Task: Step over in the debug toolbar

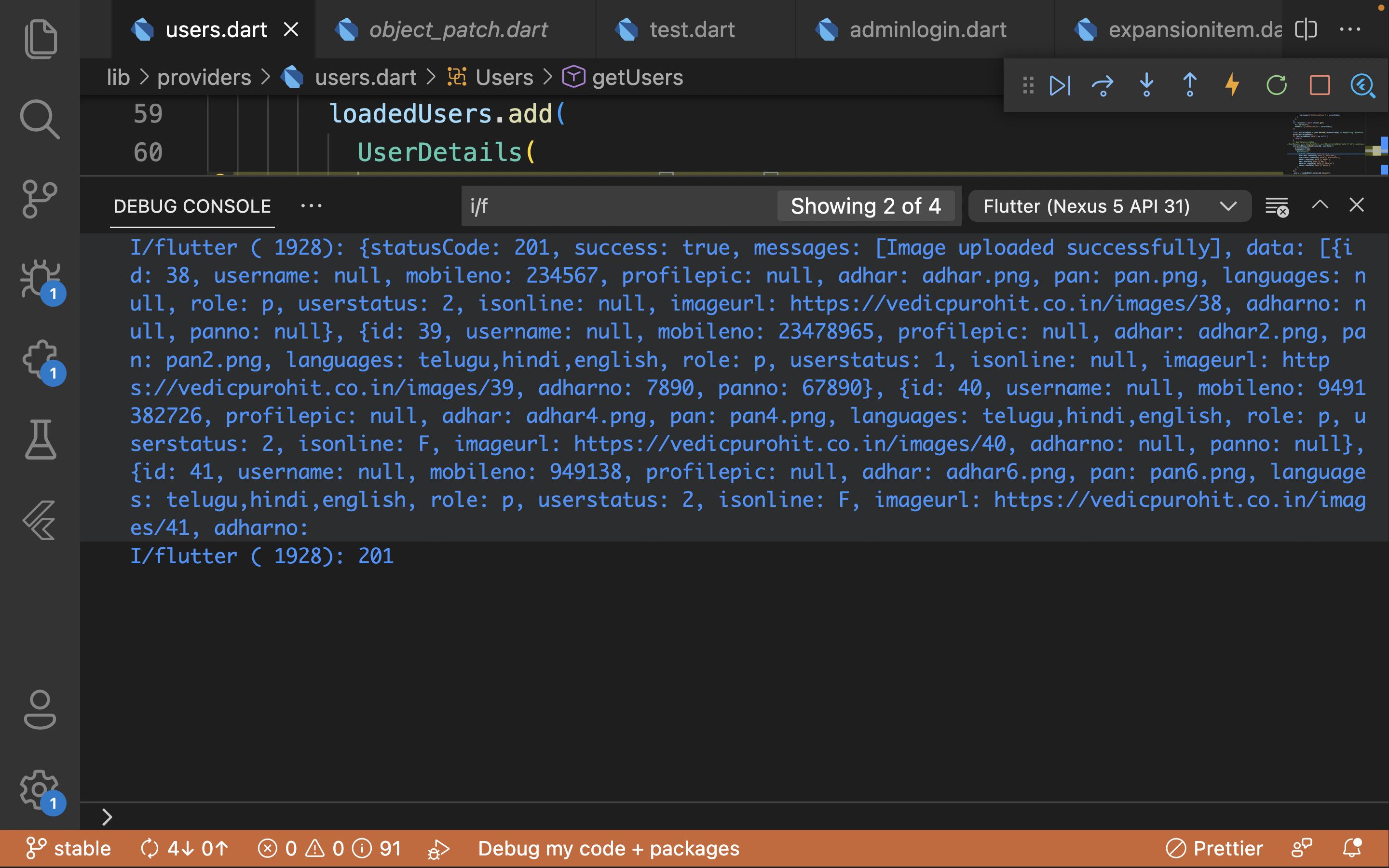Action: point(1103,85)
